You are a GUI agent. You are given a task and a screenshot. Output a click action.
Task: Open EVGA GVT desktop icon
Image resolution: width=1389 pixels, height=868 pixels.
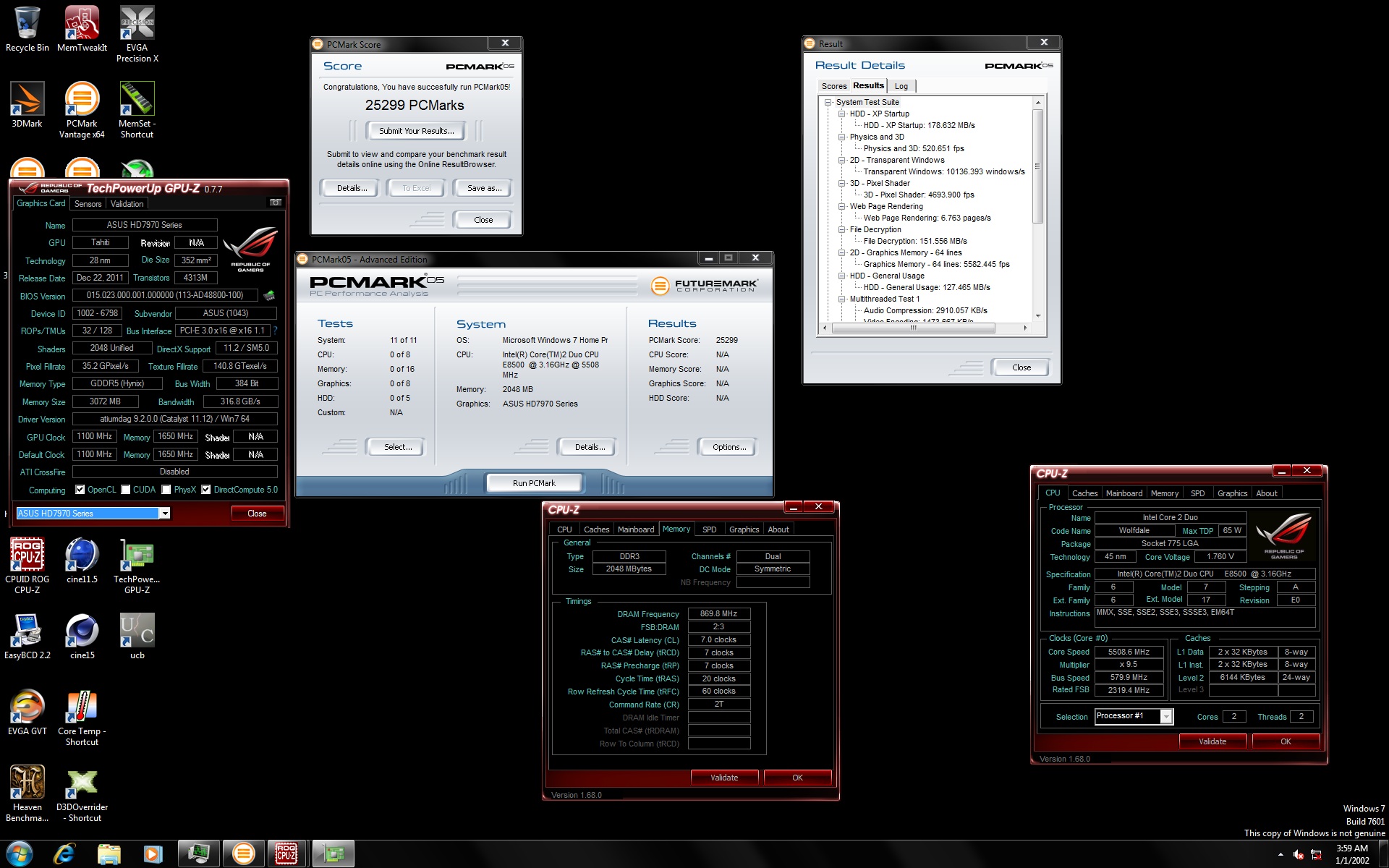tap(27, 712)
